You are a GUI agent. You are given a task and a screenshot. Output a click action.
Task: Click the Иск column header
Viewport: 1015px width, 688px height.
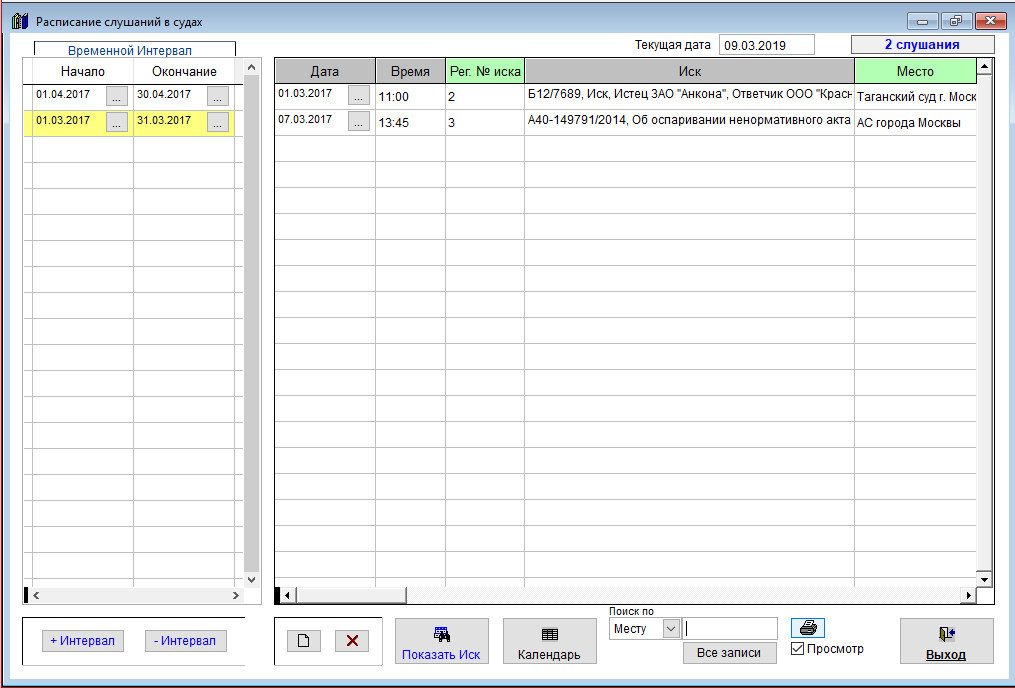[689, 71]
